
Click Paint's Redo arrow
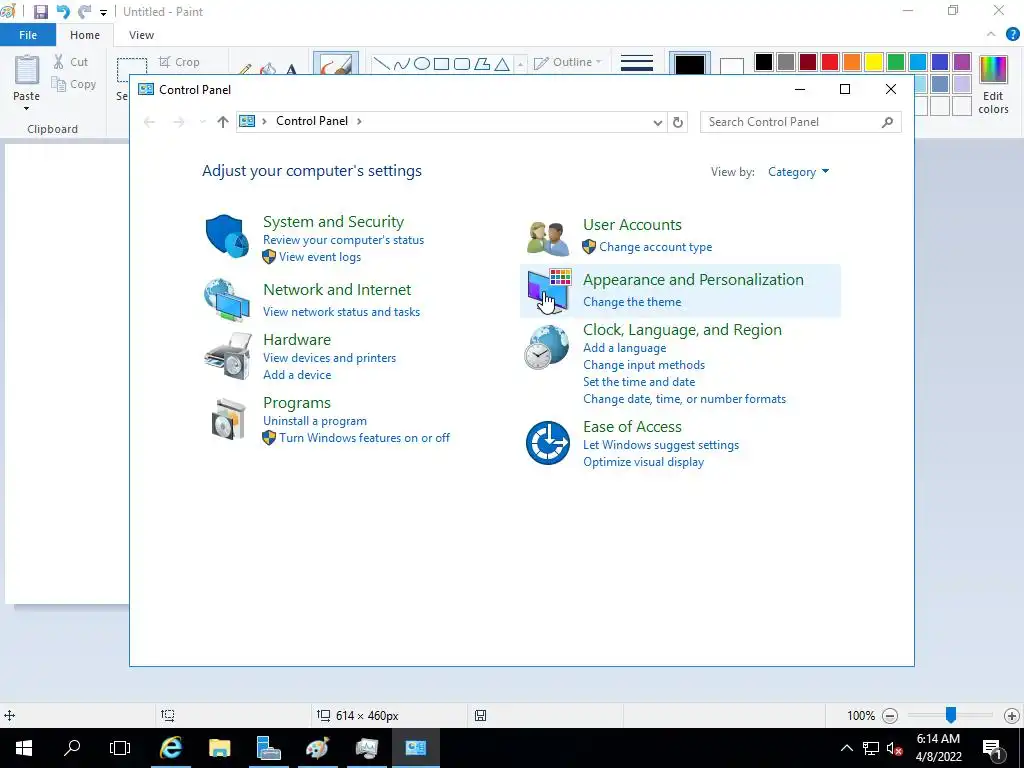pos(84,12)
